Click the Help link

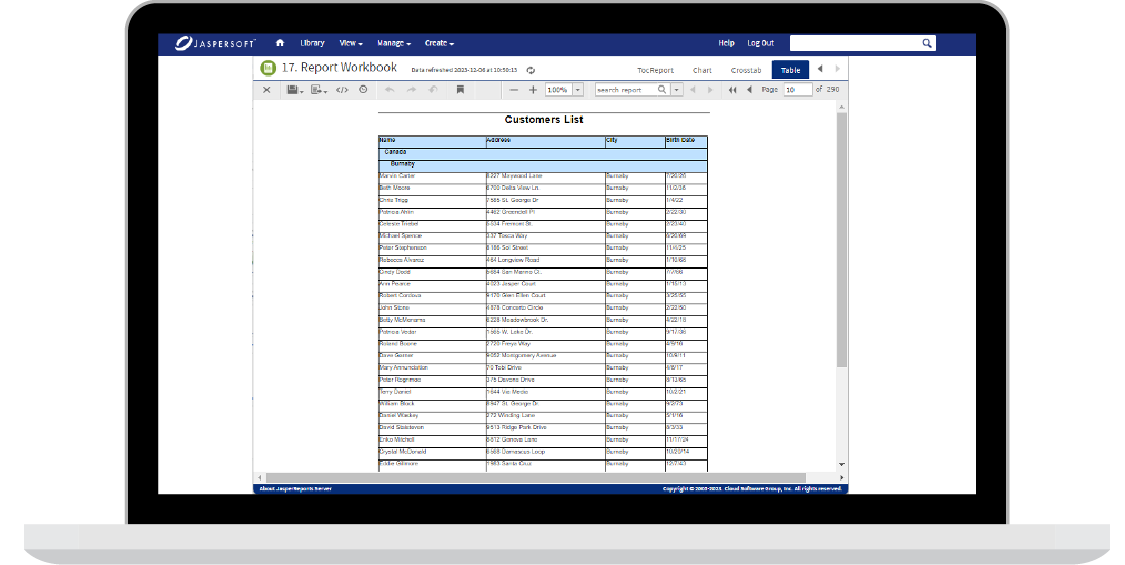click(726, 43)
